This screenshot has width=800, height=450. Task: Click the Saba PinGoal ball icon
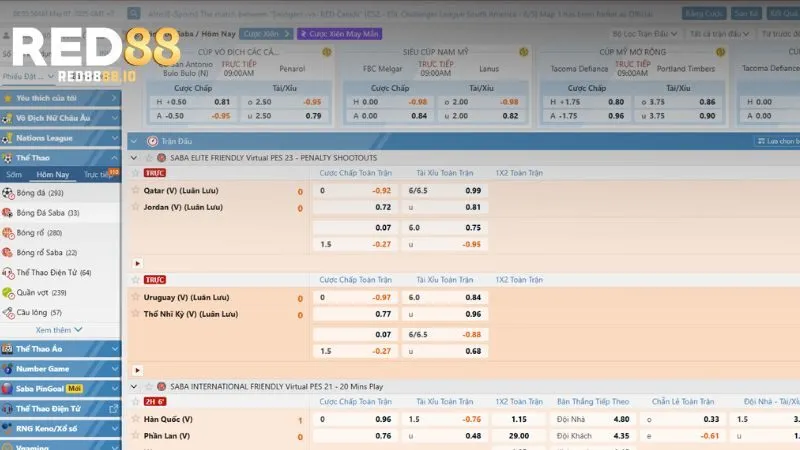7,388
